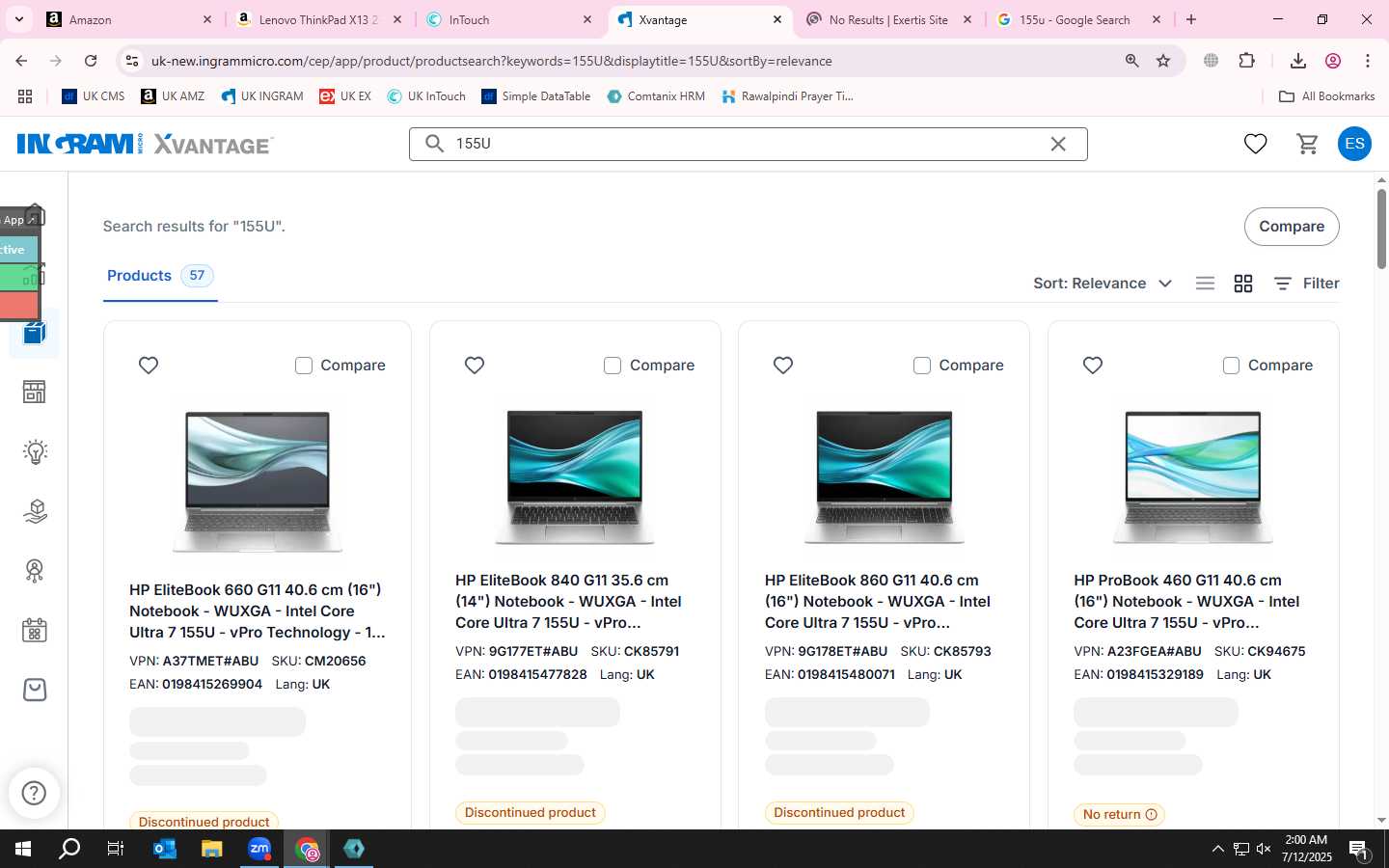Open the sidebar calendar icon
This screenshot has width=1389, height=868.
pos(35,631)
